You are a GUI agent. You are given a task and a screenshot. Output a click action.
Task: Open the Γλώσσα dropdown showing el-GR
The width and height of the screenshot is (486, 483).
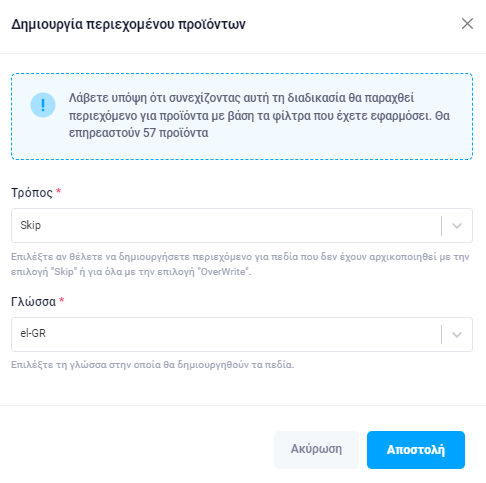pos(242,334)
